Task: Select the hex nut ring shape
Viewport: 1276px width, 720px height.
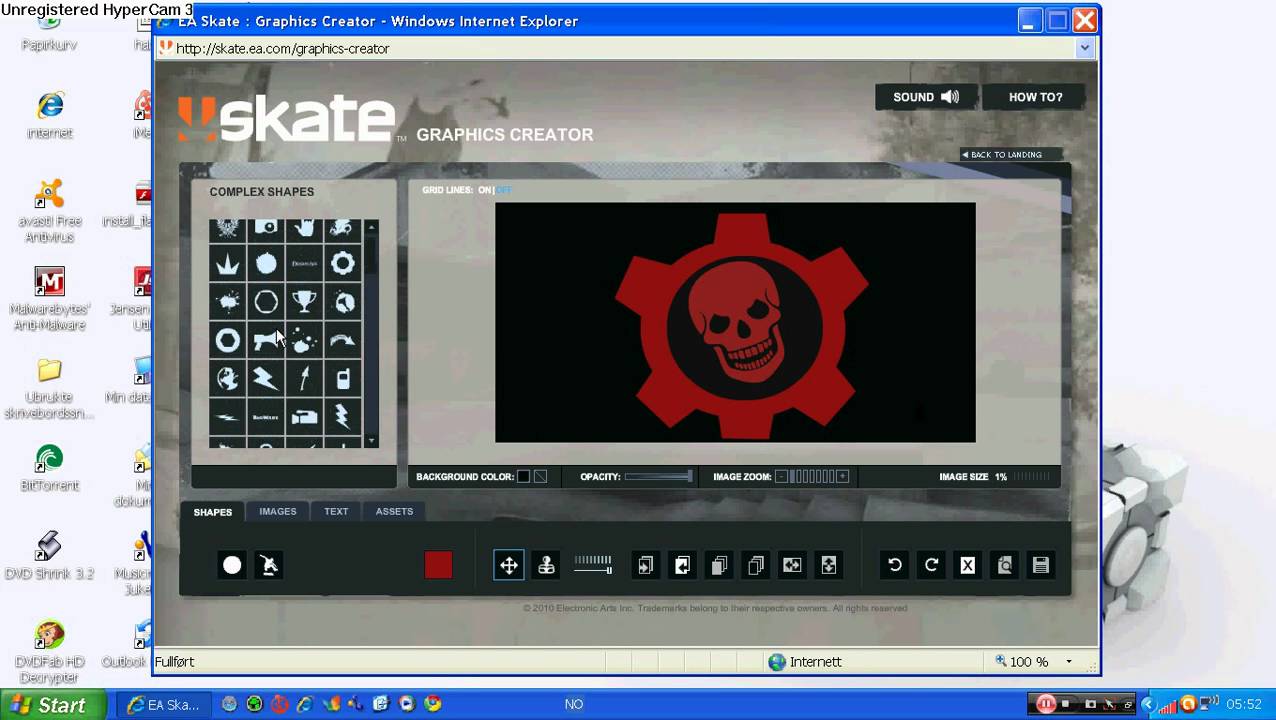Action: point(228,341)
